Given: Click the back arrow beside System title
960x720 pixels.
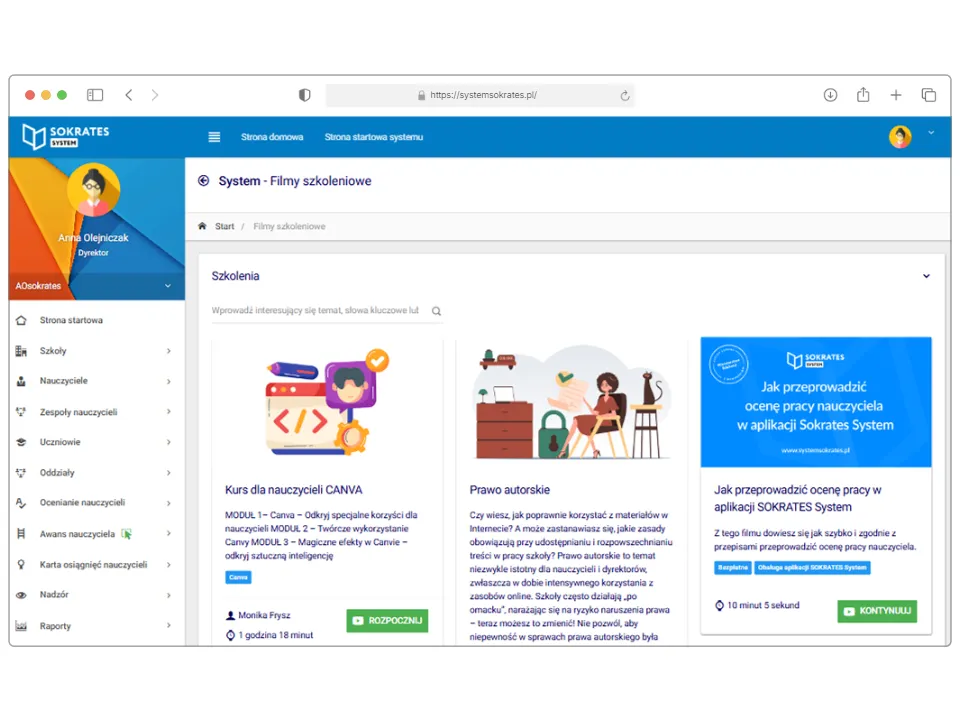Looking at the screenshot, I should 204,181.
